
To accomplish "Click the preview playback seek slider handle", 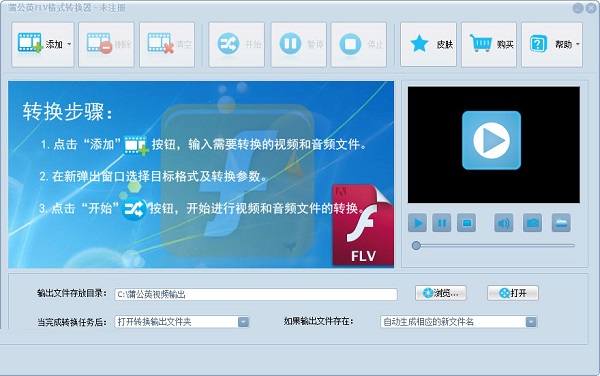I will pyautogui.click(x=416, y=246).
